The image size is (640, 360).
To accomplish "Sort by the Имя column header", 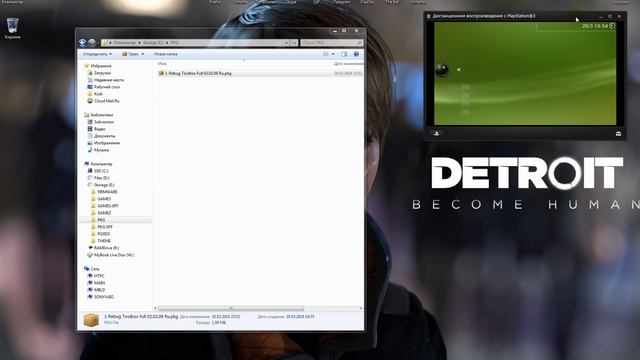I will point(162,64).
